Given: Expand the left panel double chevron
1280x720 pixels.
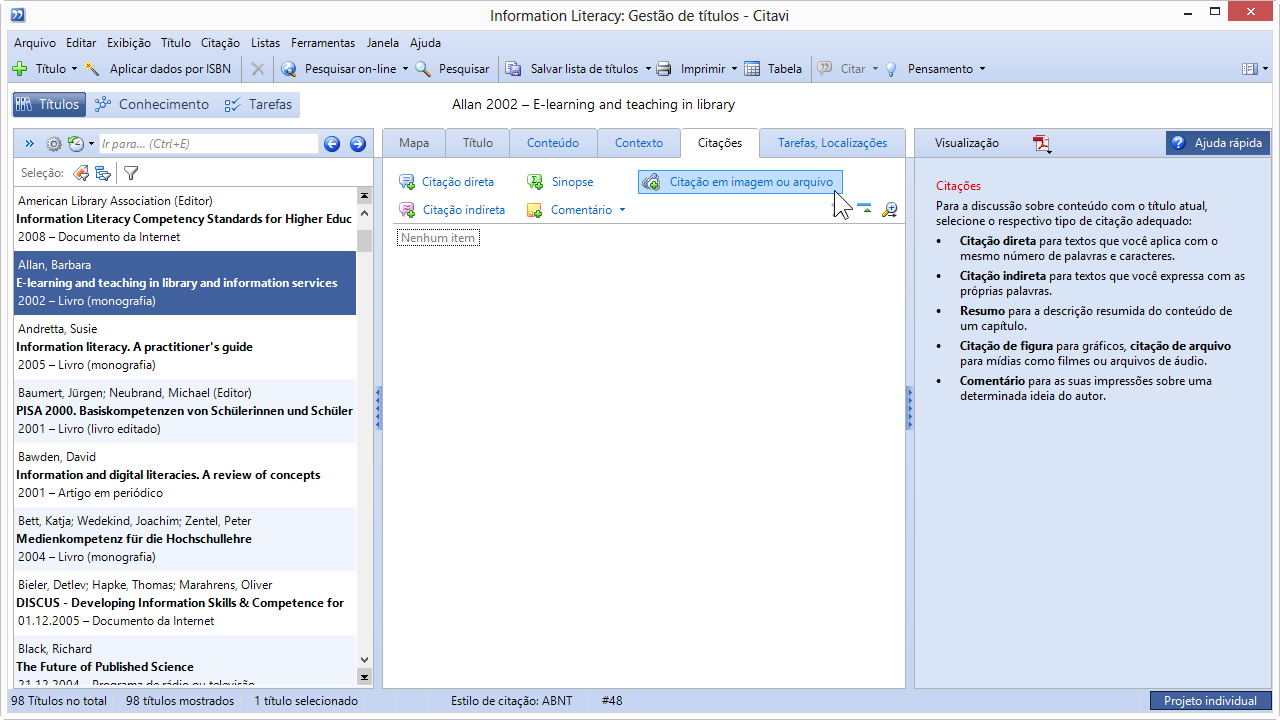Looking at the screenshot, I should 29,144.
